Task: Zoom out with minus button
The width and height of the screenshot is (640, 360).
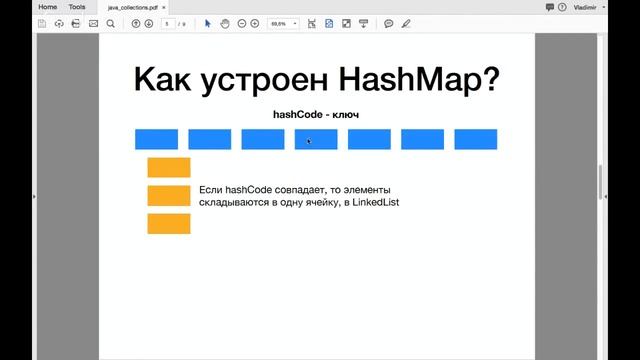Action: coord(242,24)
